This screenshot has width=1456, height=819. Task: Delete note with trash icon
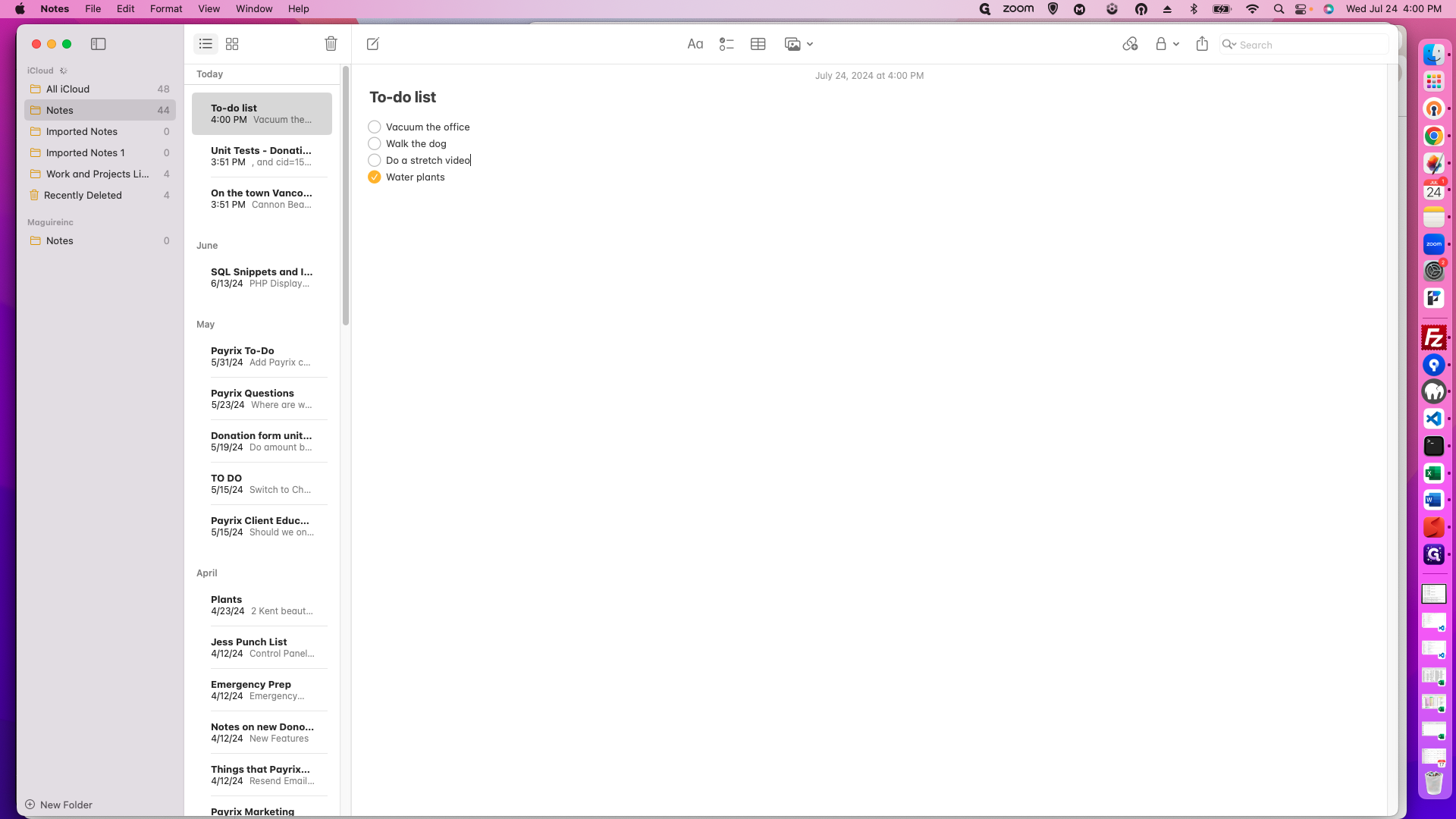coord(331,44)
